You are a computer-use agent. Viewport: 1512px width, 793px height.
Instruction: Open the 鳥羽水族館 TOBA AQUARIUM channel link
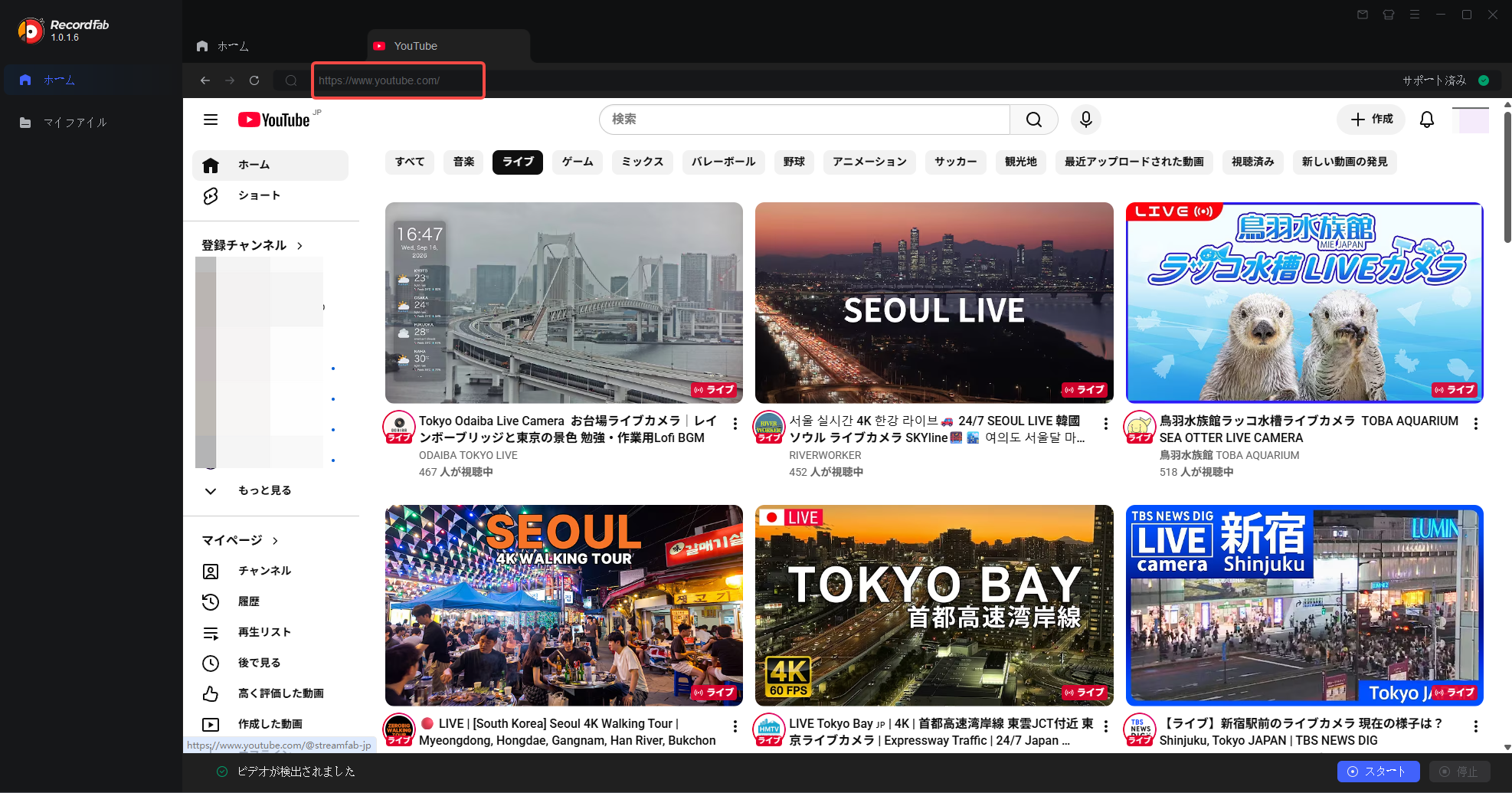(1229, 455)
